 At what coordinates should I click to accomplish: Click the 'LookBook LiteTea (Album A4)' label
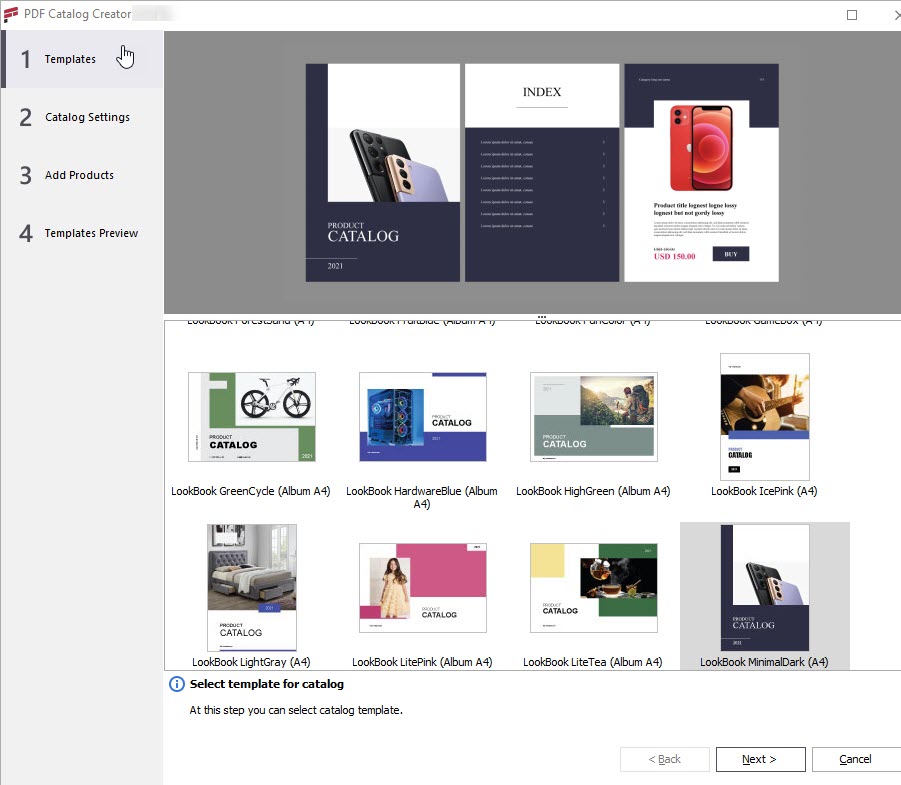tap(592, 662)
